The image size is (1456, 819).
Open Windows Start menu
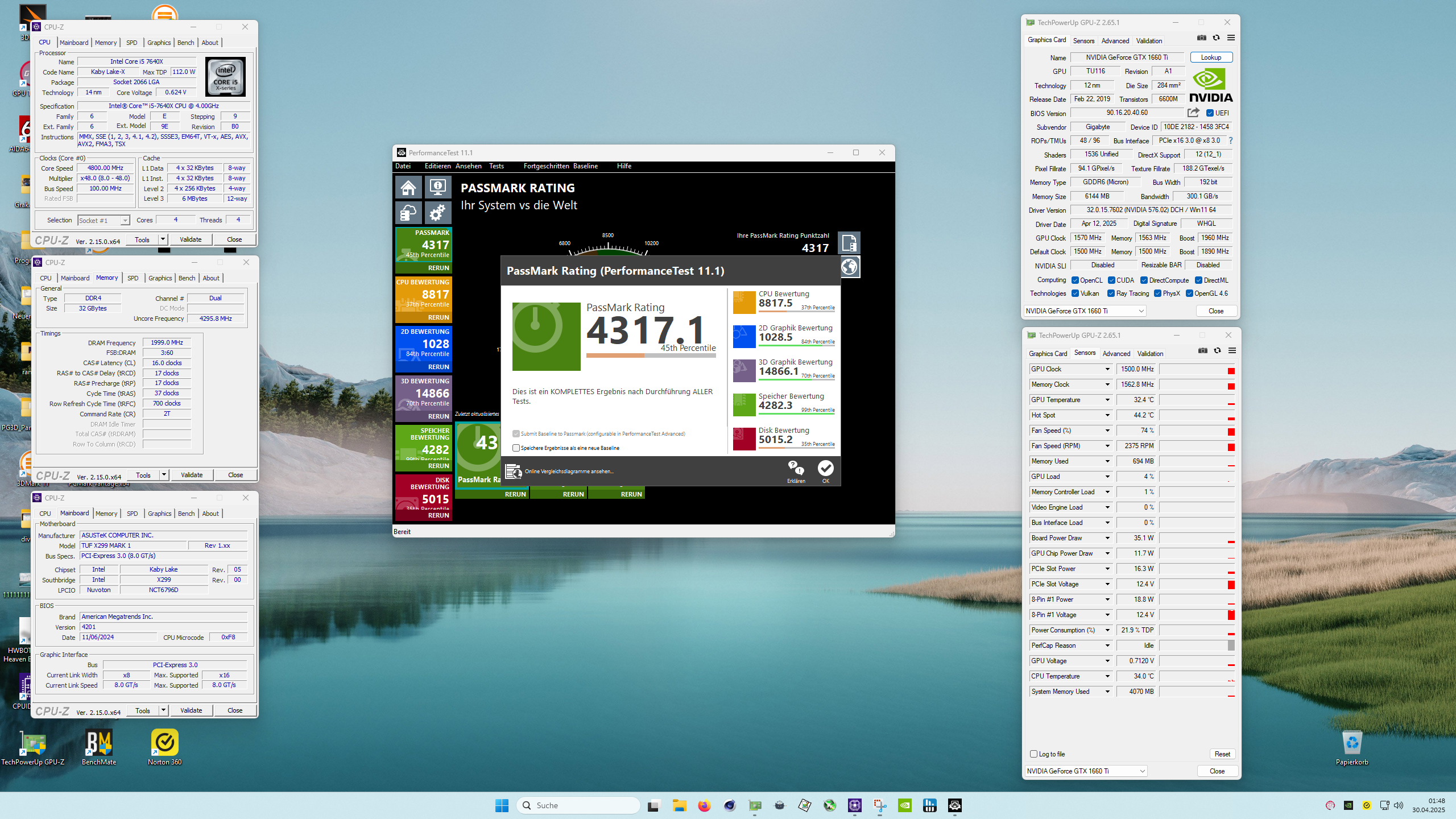[502, 805]
